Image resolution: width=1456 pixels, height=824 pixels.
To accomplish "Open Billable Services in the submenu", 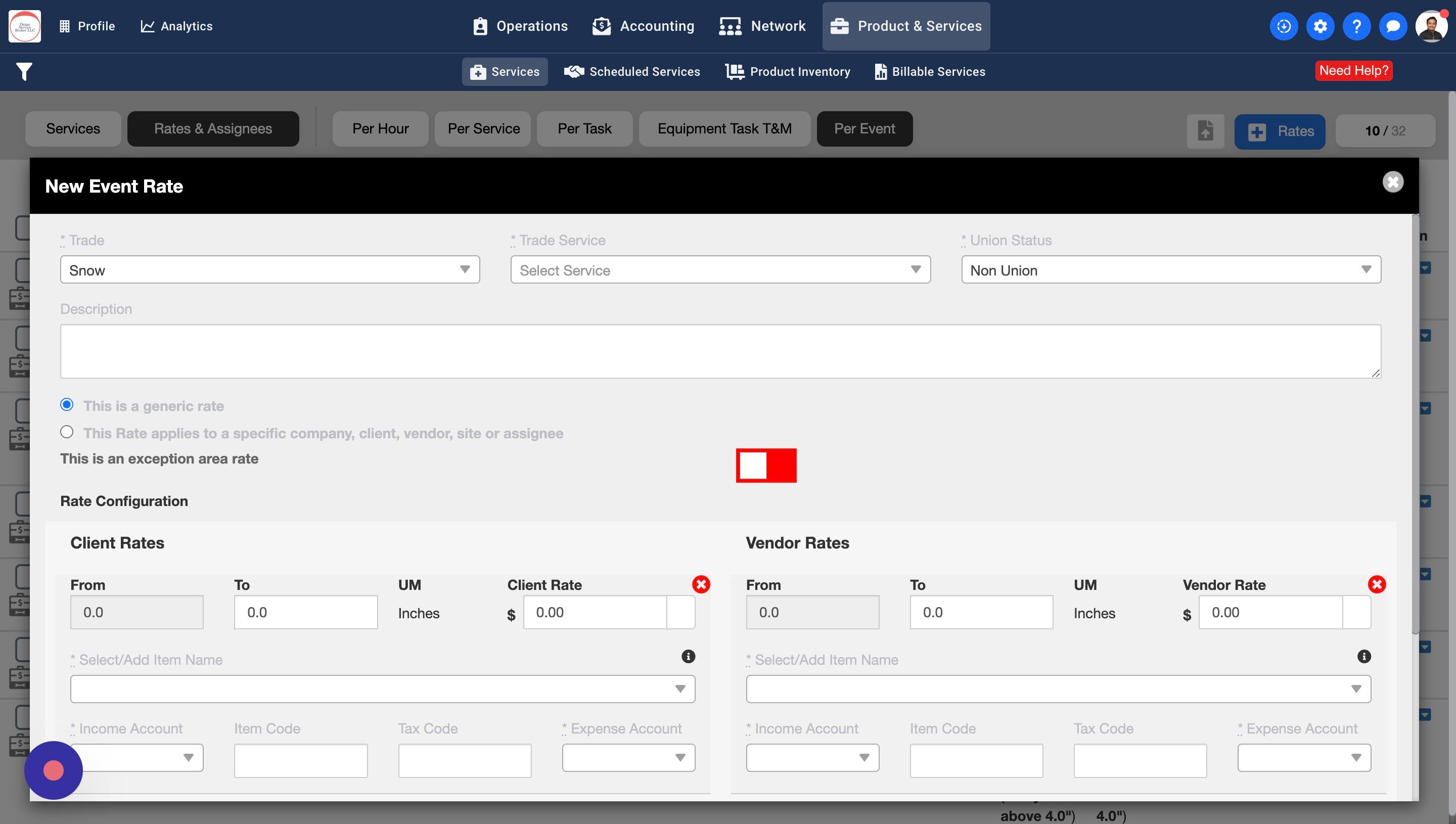I will tap(930, 72).
